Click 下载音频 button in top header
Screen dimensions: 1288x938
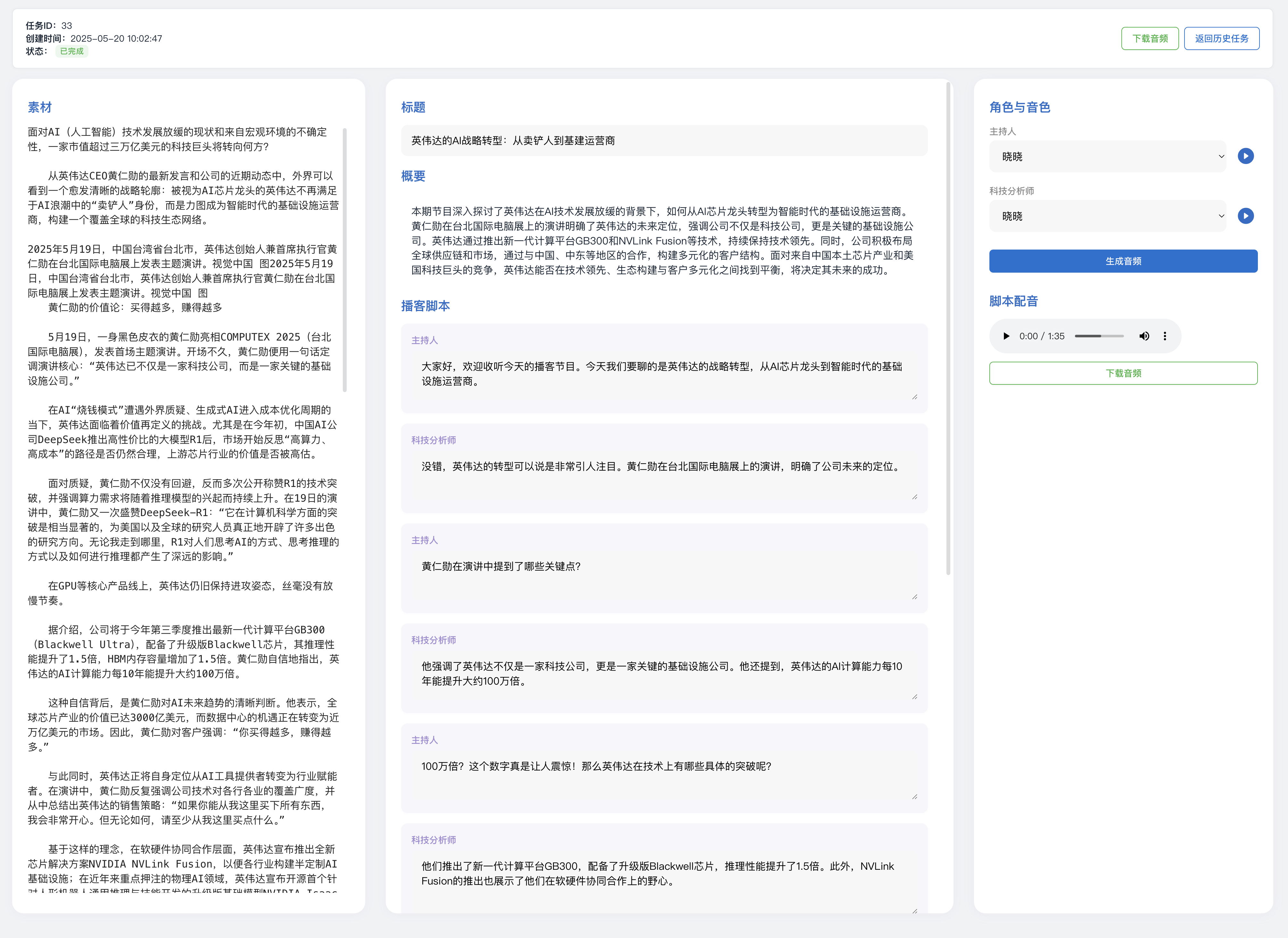click(x=1150, y=39)
